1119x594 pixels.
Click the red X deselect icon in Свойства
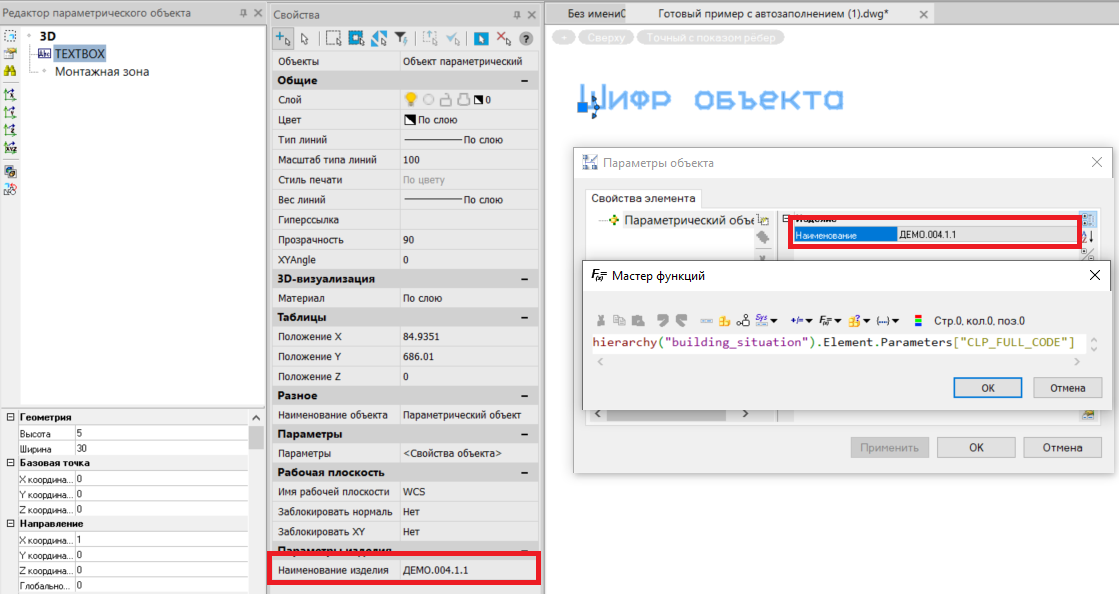(503, 39)
